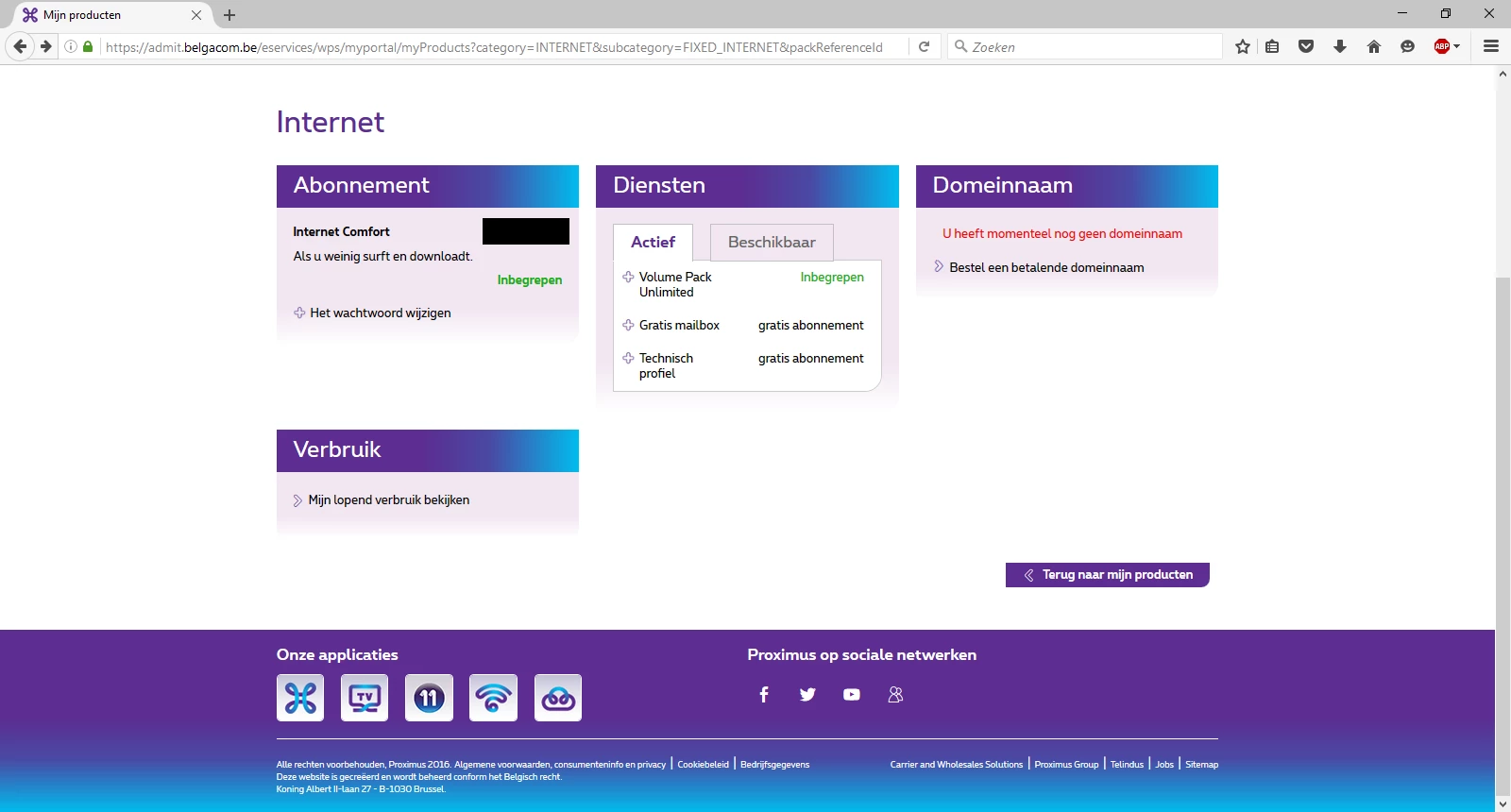
Task: Open the Sitemap footer link
Action: click(x=1202, y=765)
